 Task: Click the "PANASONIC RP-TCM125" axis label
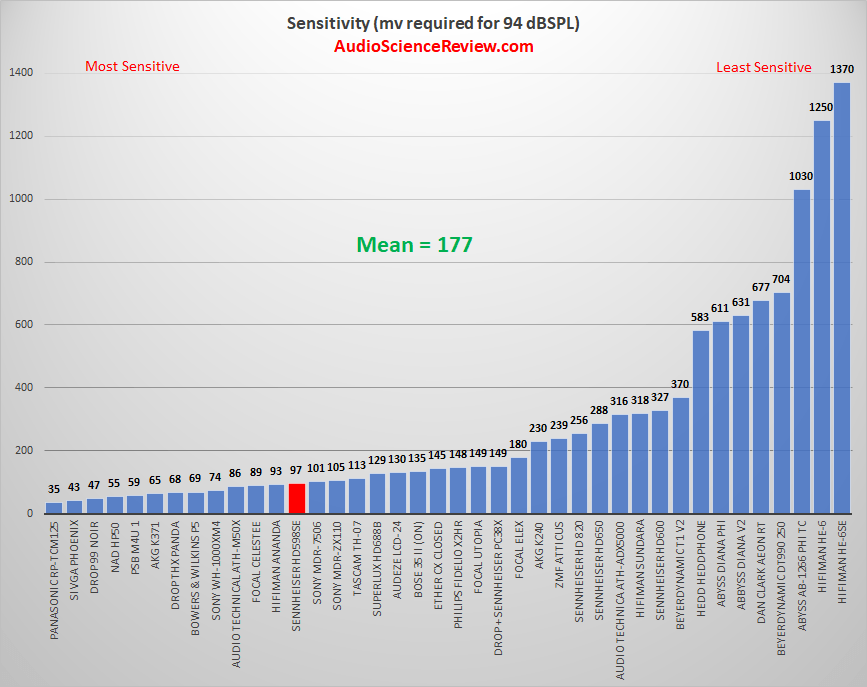[54, 580]
